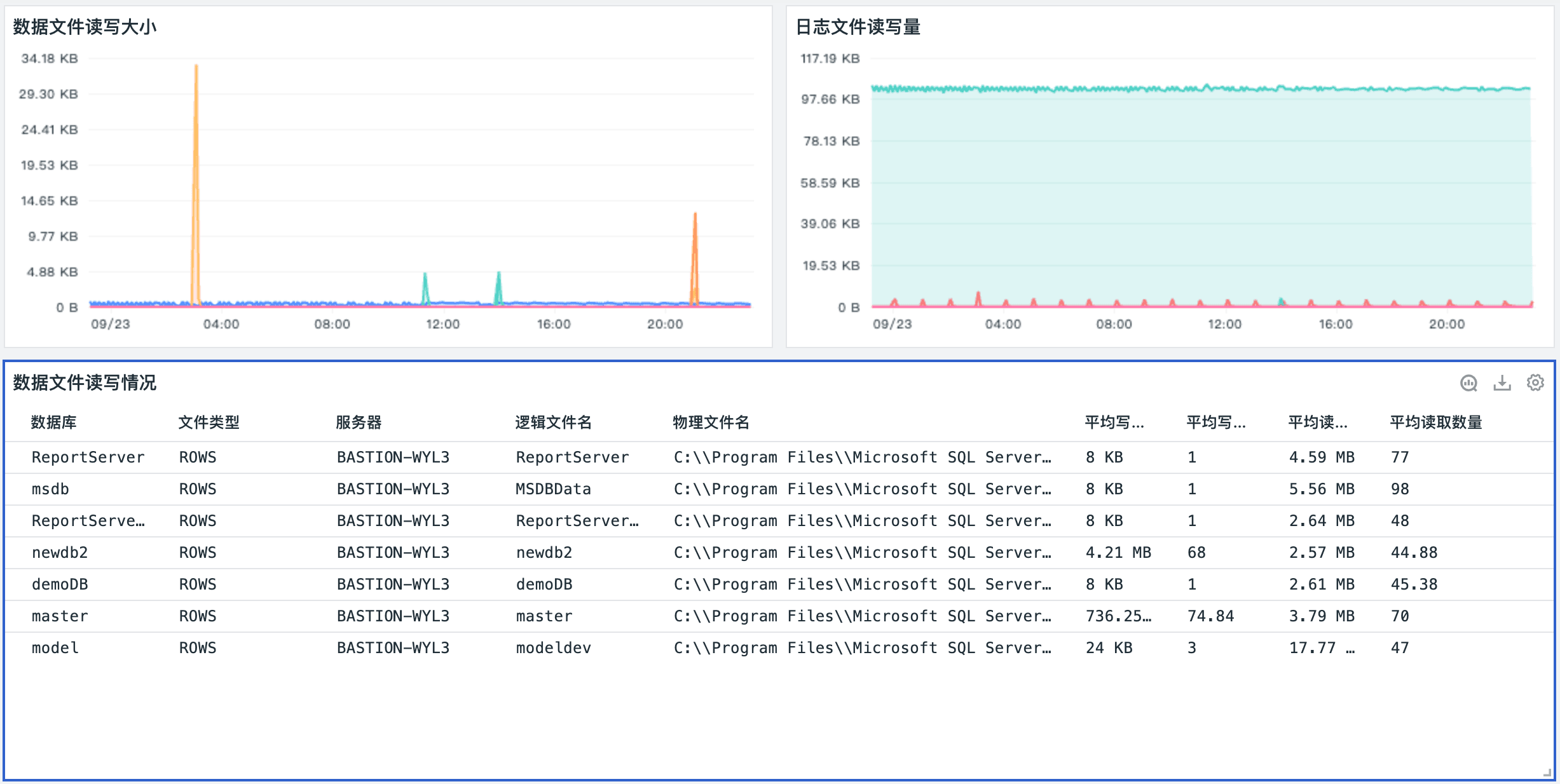Click the 数据文件读写情况 panel title
This screenshot has height=784, width=1560.
[x=85, y=383]
